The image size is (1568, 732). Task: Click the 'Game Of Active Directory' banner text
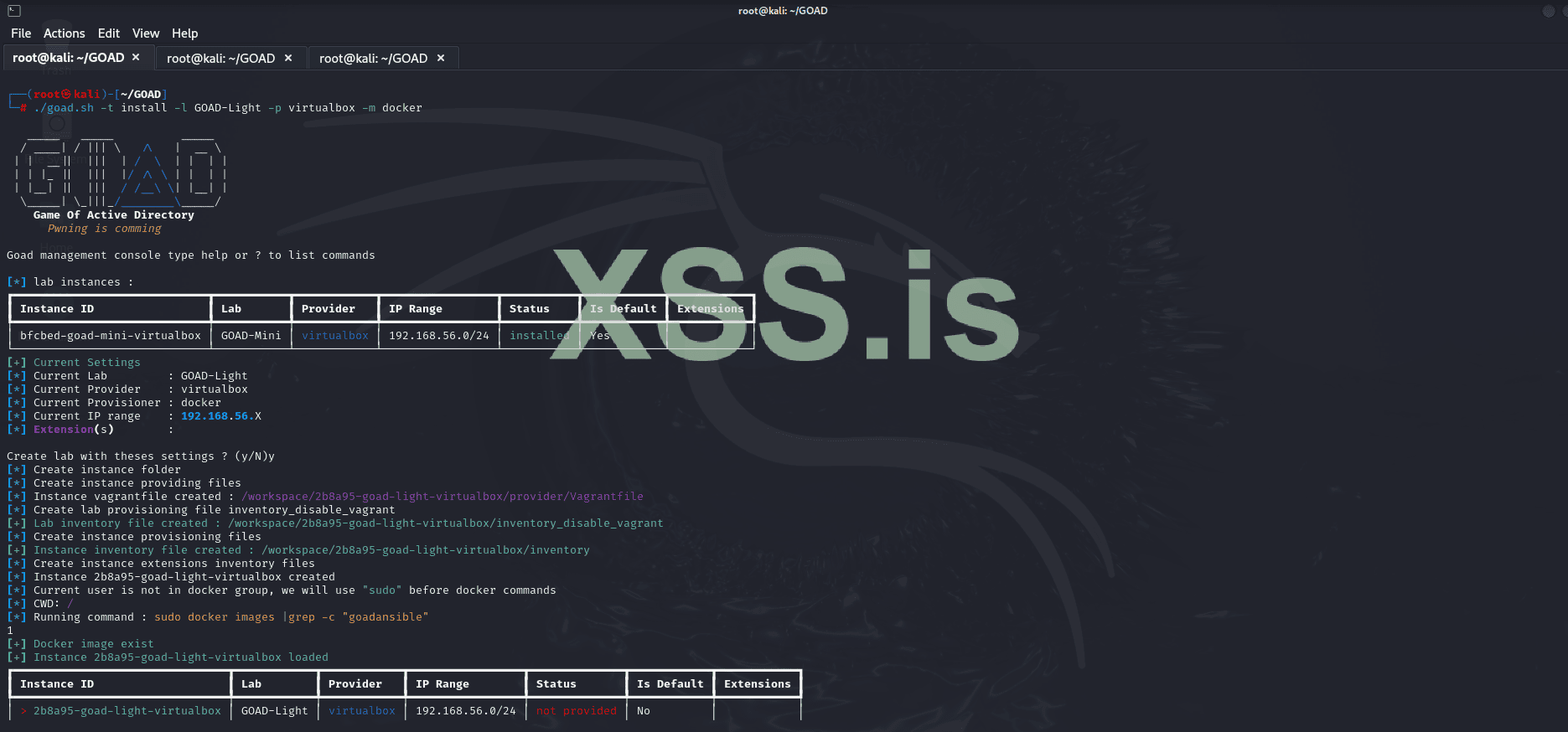click(114, 215)
